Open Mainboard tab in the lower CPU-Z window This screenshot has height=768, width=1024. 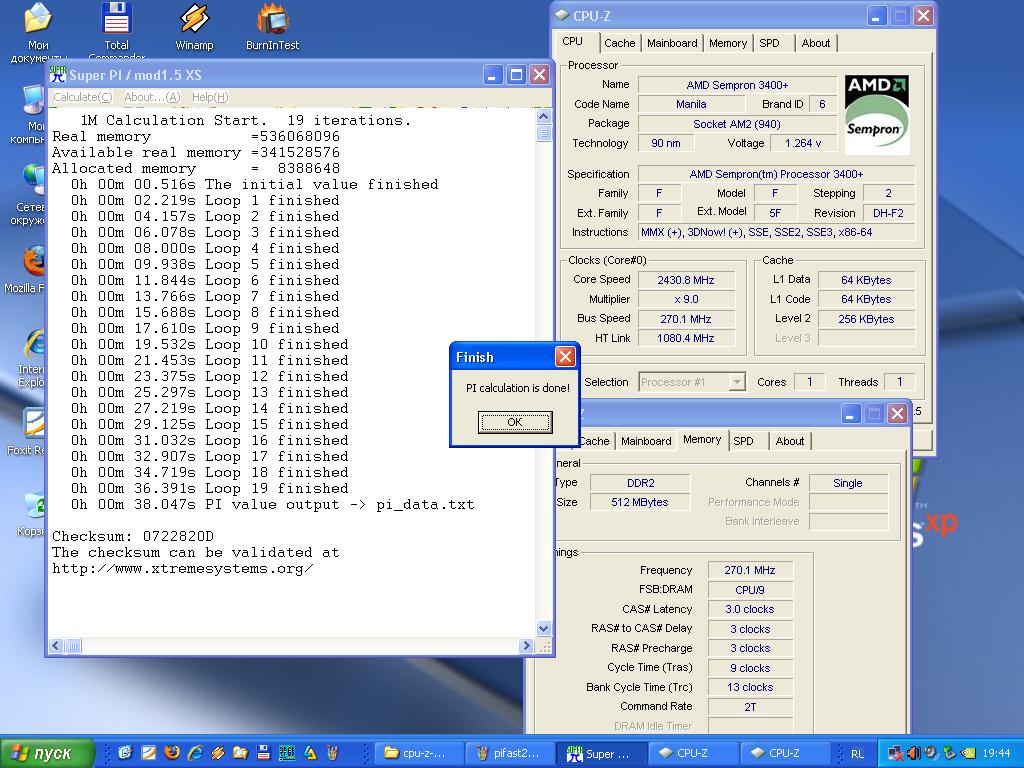coord(646,441)
